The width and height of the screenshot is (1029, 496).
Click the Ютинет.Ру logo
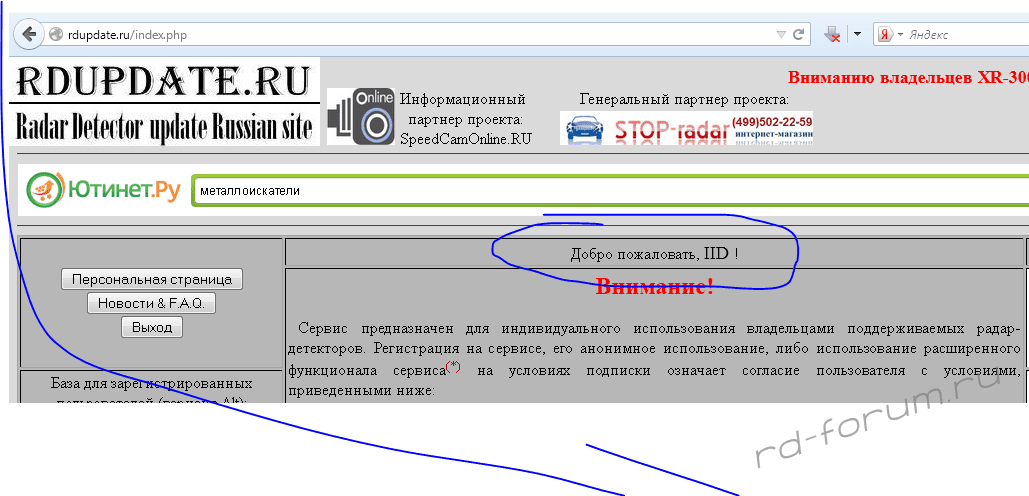tap(104, 189)
